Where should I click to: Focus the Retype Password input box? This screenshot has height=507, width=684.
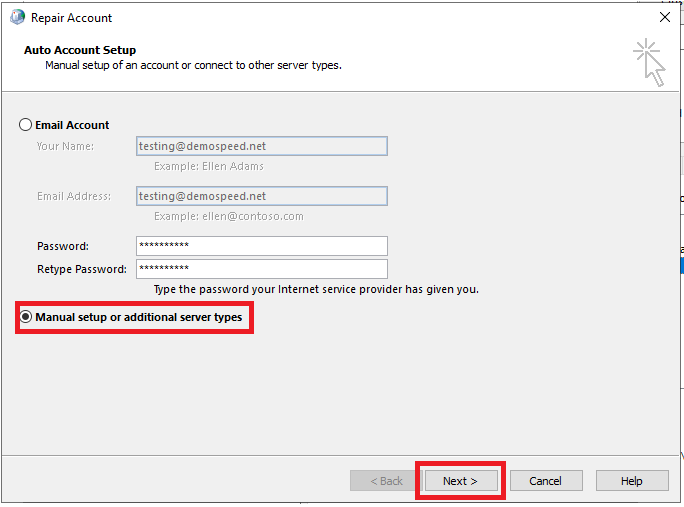(x=261, y=269)
